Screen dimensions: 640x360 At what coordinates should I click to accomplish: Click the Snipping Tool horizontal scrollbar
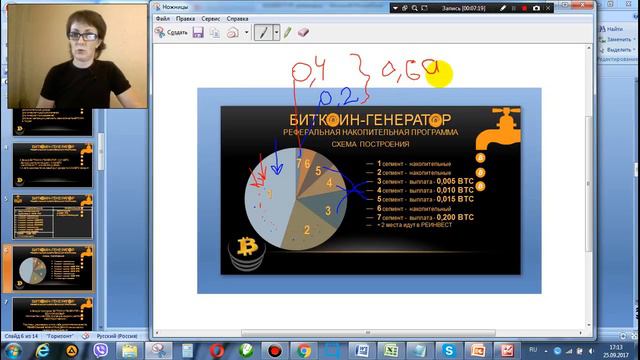tap(368, 333)
